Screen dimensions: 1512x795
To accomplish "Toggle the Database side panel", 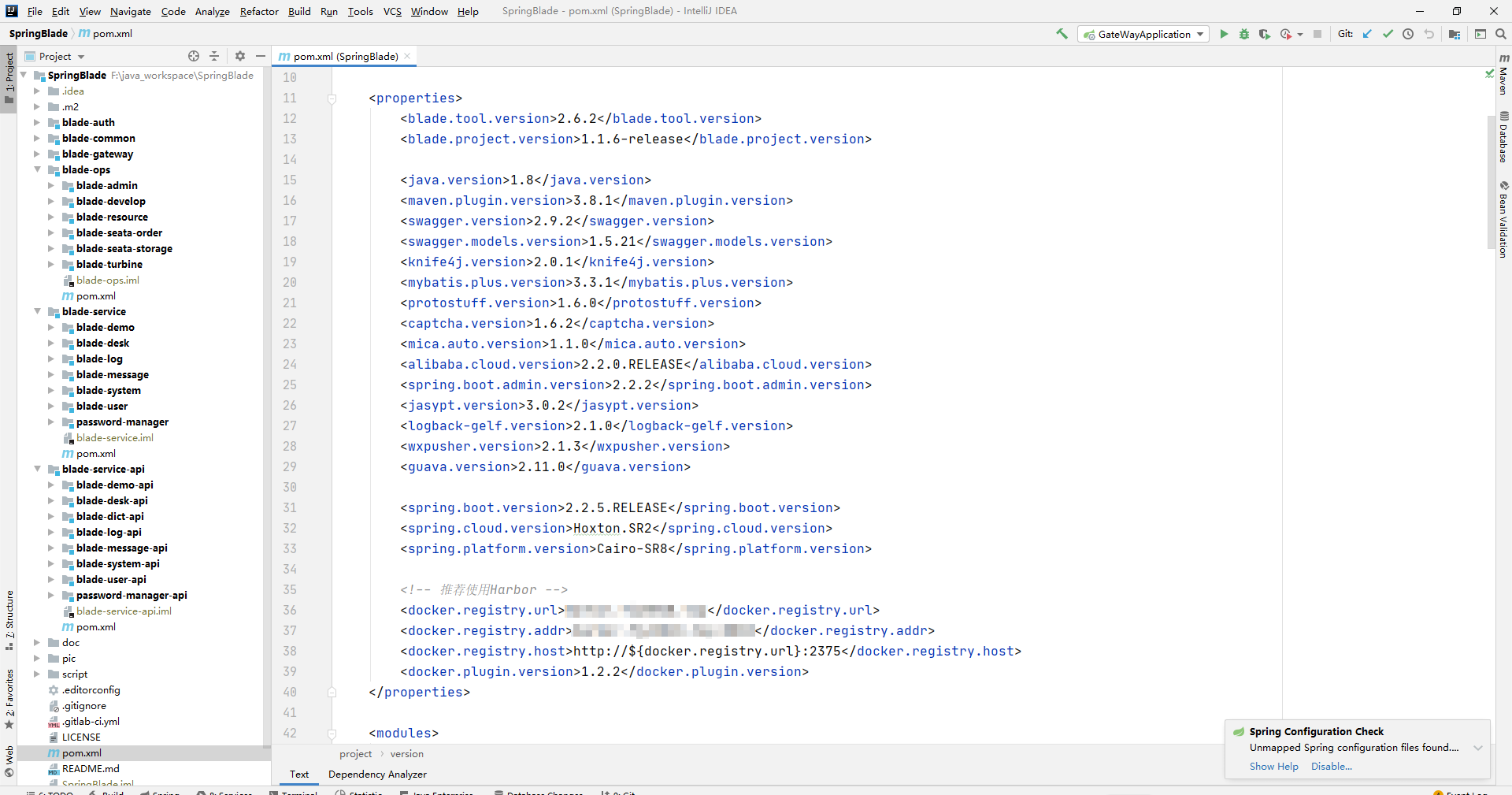I will pyautogui.click(x=1503, y=138).
